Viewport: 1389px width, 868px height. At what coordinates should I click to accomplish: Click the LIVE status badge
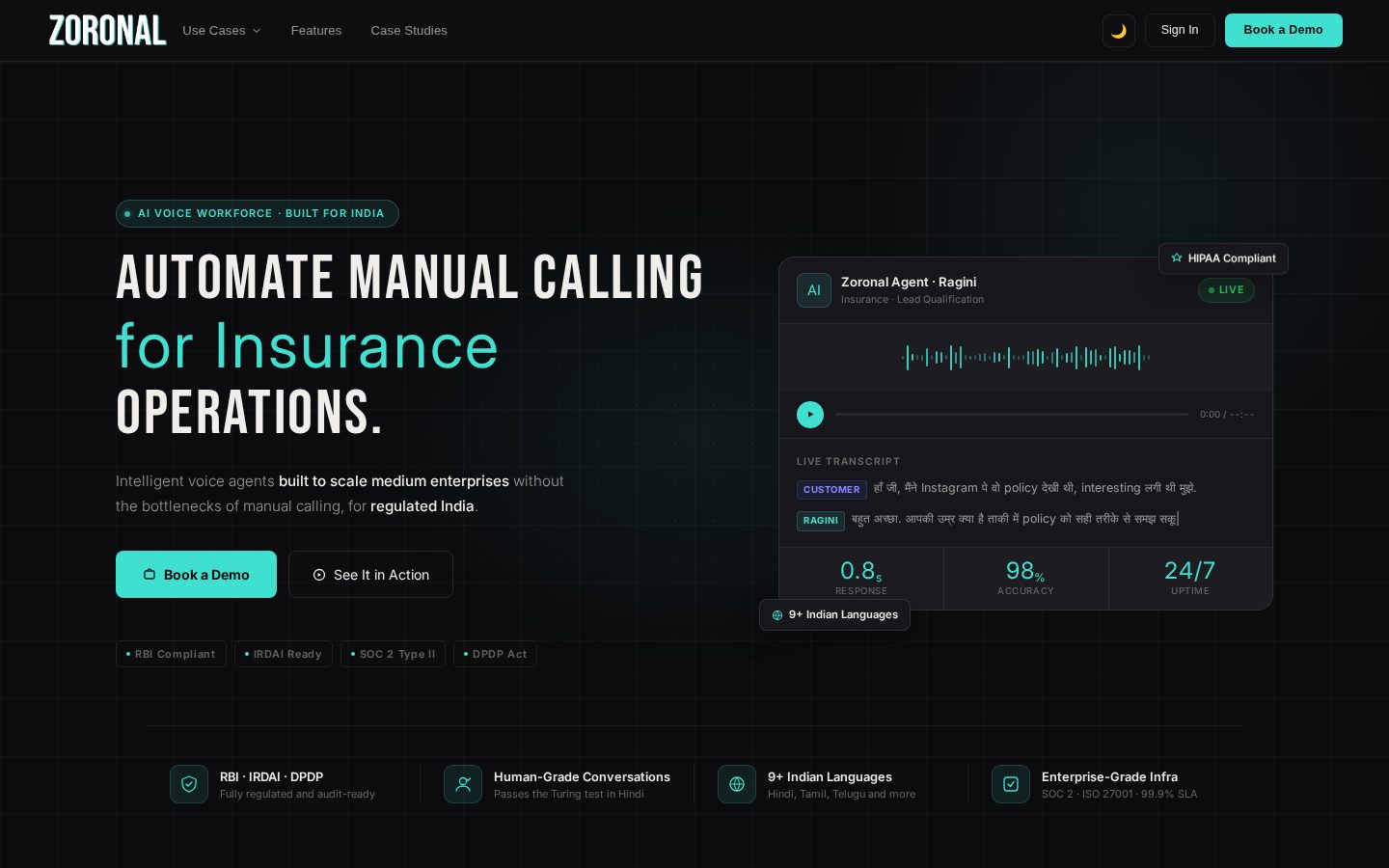[x=1226, y=289]
